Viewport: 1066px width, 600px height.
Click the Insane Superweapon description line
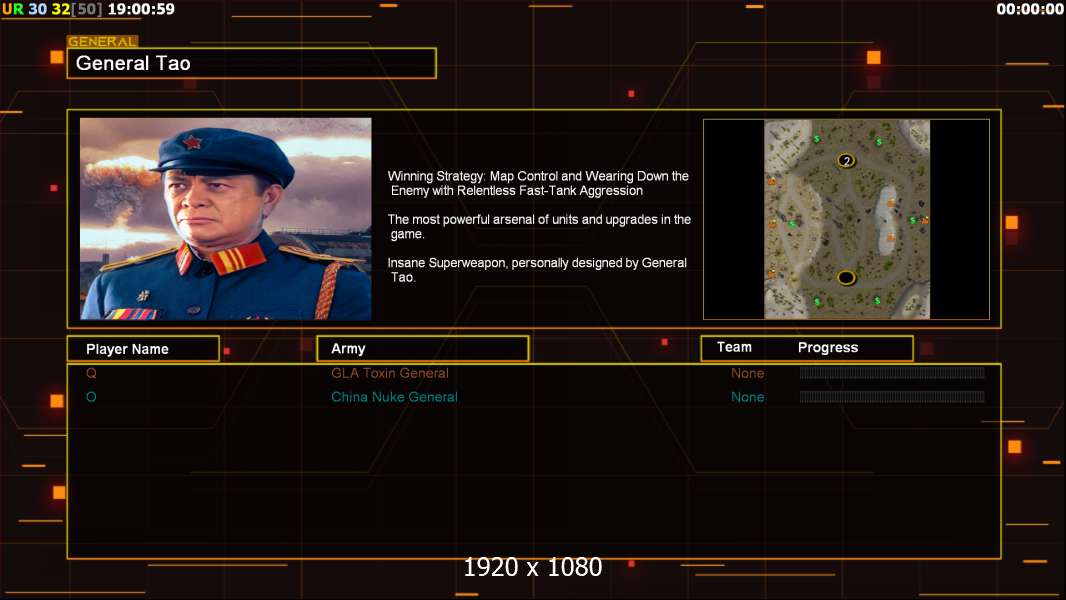[537, 270]
